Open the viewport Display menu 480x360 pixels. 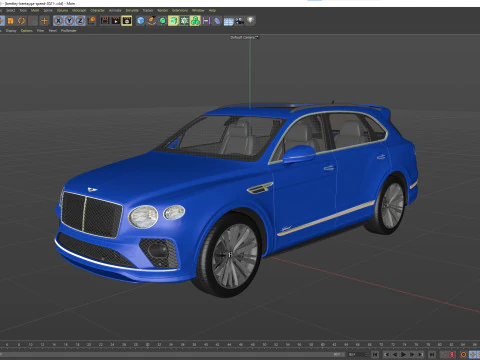11,31
